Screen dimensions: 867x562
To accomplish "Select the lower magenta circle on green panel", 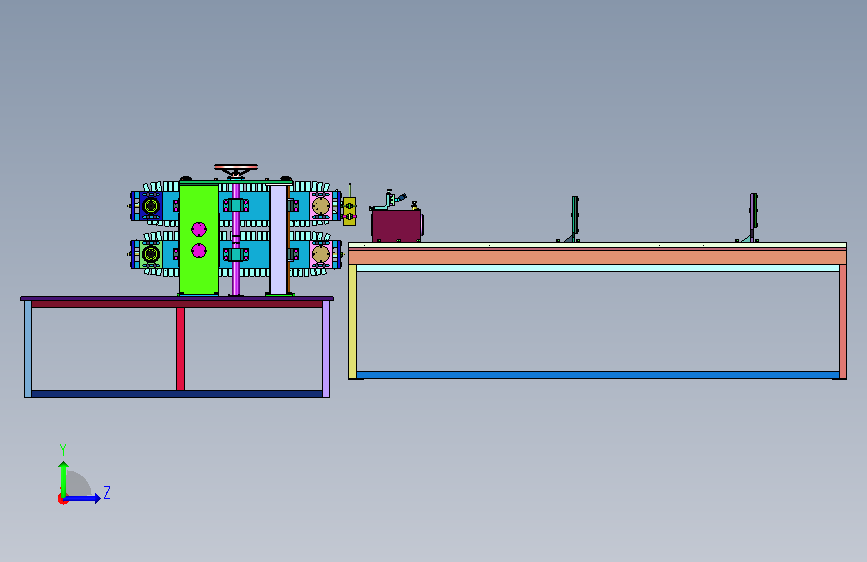I will tap(199, 251).
